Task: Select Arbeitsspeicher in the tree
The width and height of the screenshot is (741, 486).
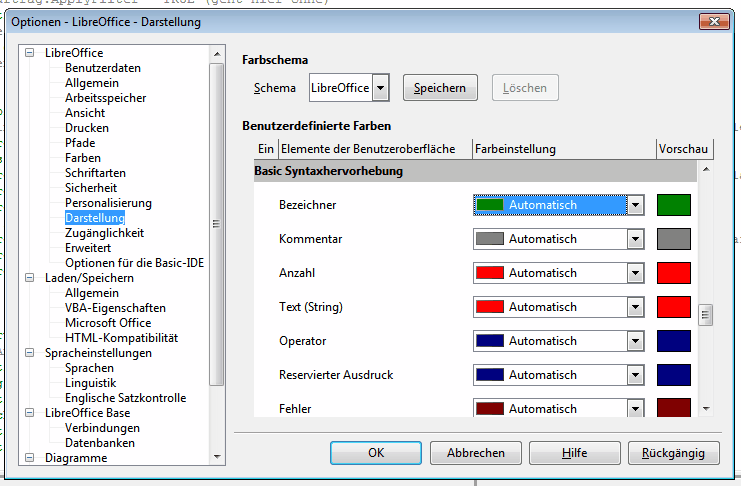Action: click(105, 98)
